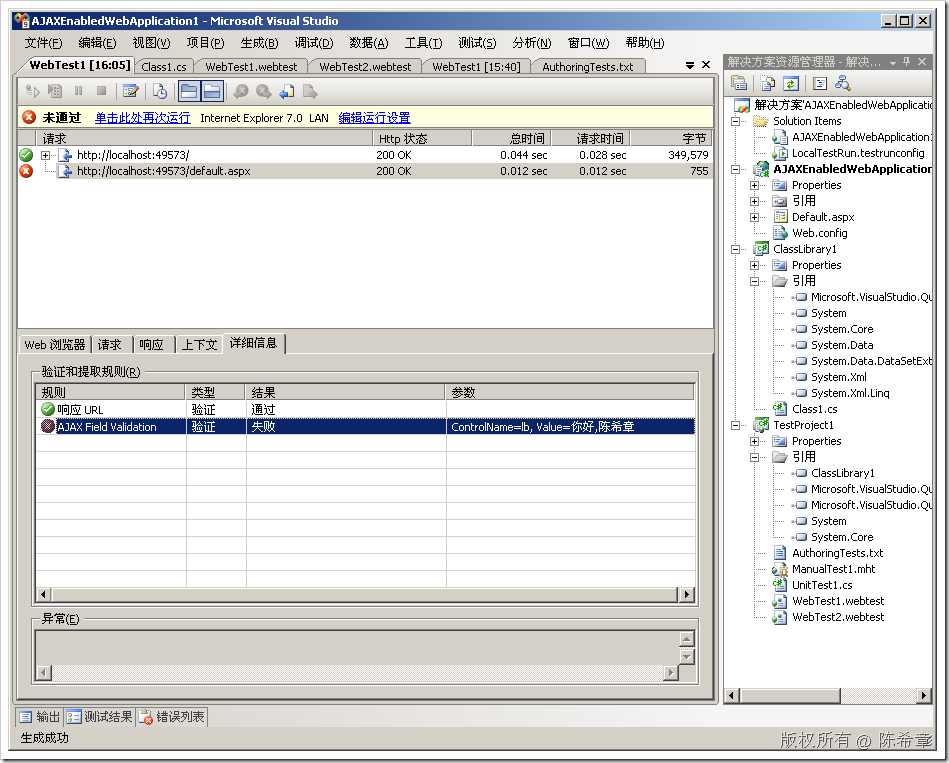
Task: Open the 调试(D) menu
Action: (x=314, y=43)
